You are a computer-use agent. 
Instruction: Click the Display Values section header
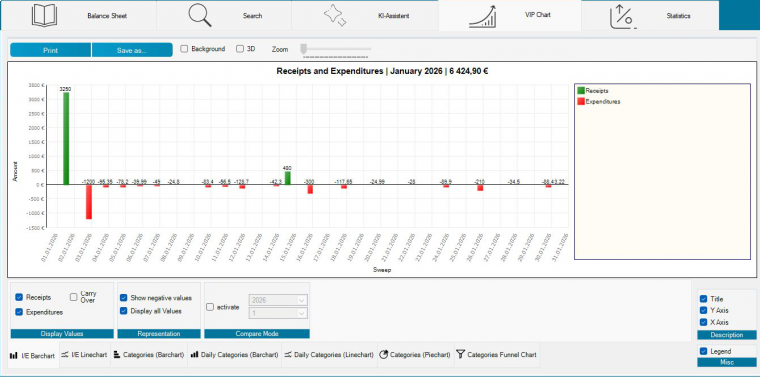62,334
